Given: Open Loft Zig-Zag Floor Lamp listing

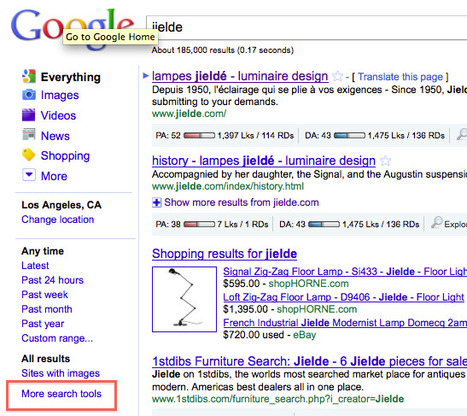Looking at the screenshot, I should 343,297.
